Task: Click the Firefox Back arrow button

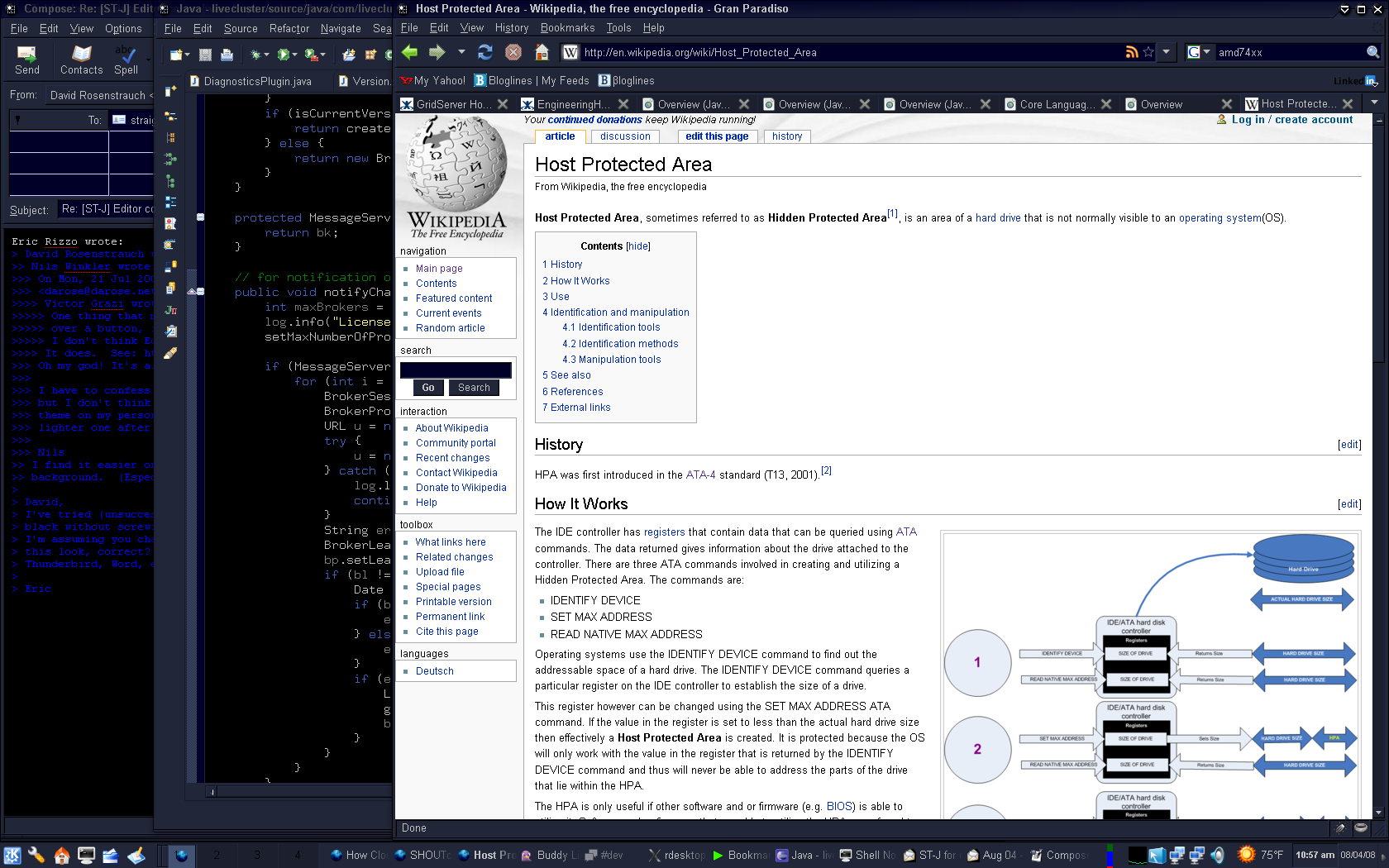Action: click(x=409, y=52)
